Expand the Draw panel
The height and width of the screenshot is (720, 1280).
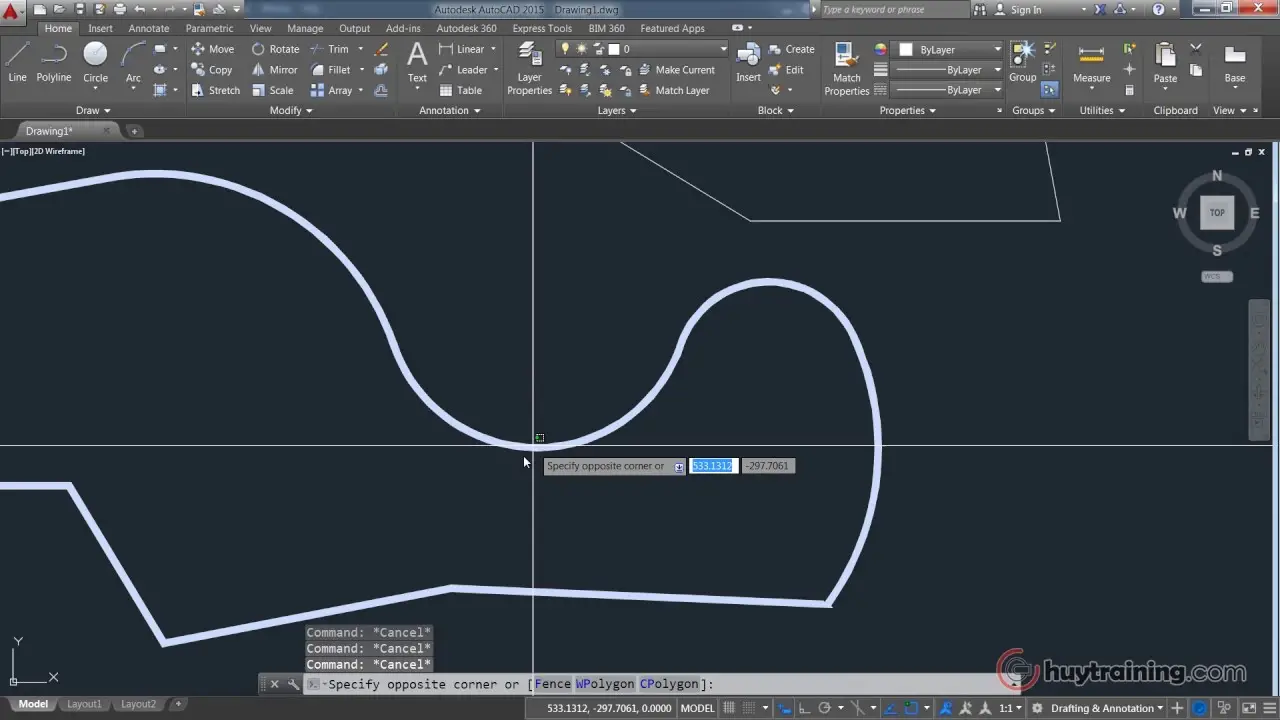click(x=93, y=110)
